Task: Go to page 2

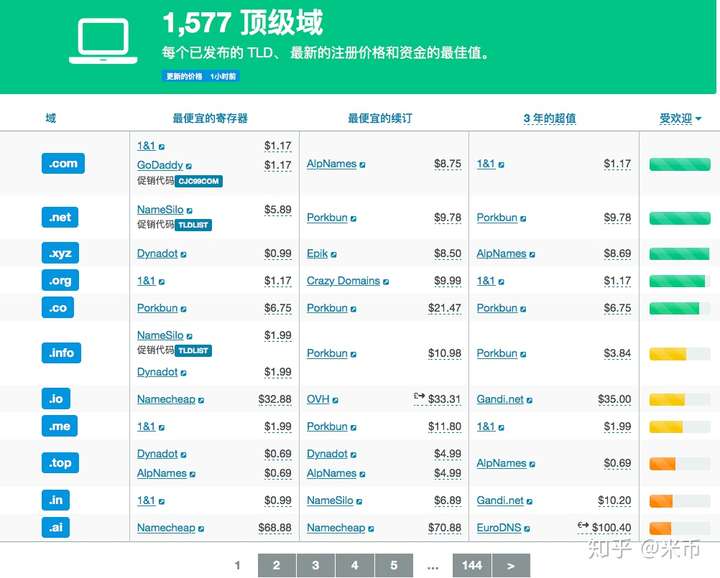Action: tap(277, 566)
